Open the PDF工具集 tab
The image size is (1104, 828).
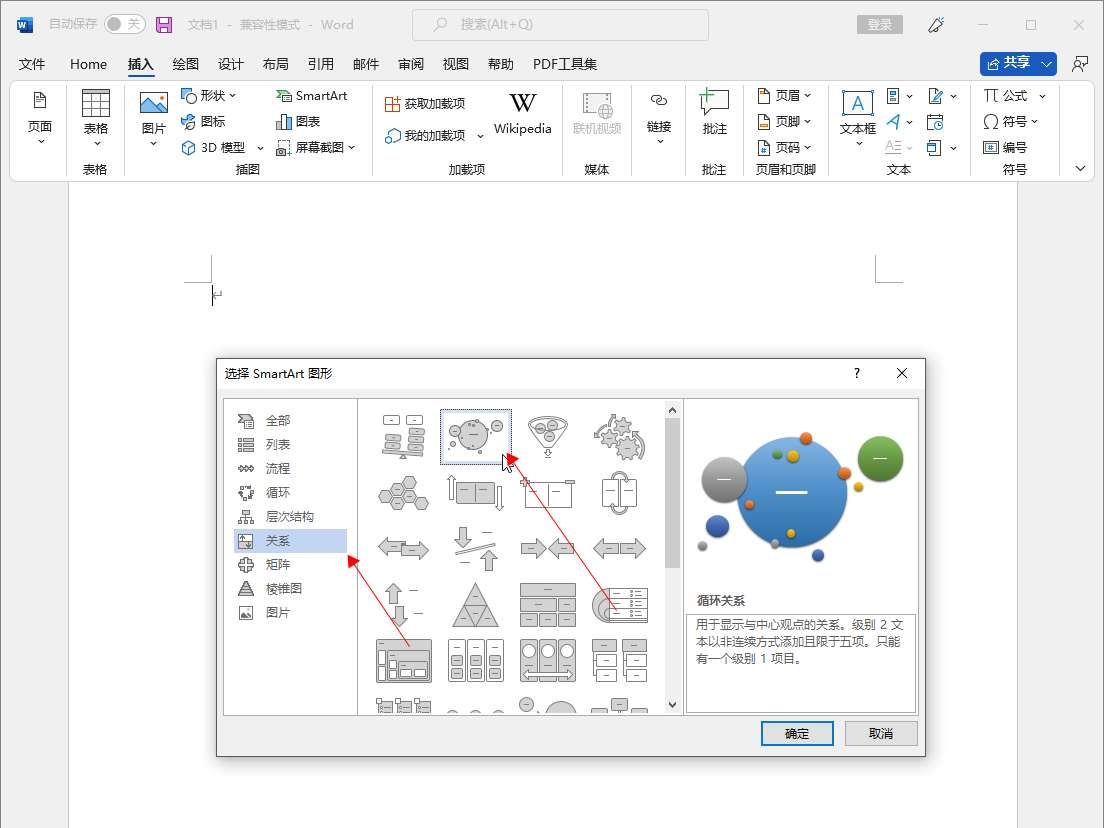[565, 64]
